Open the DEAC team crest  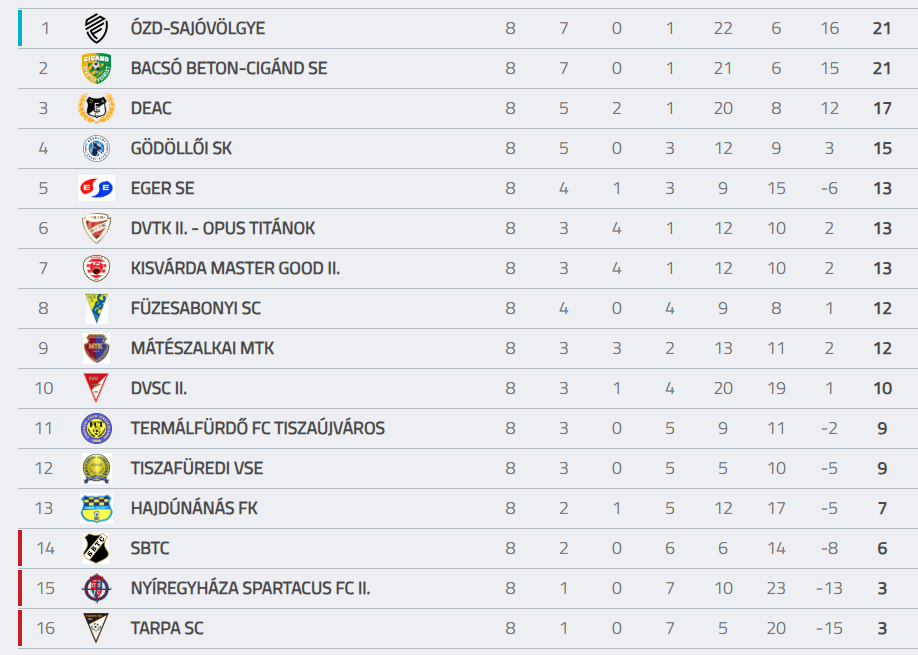[x=96, y=108]
